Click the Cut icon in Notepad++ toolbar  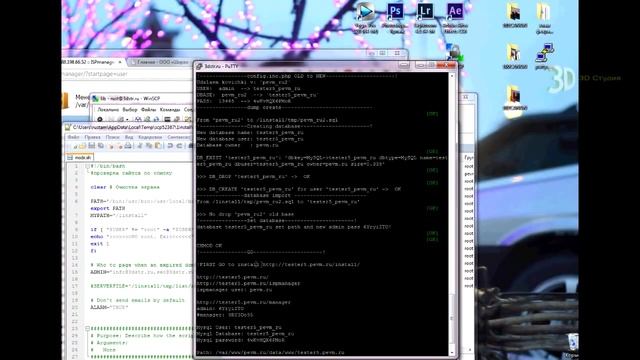[x=140, y=146]
